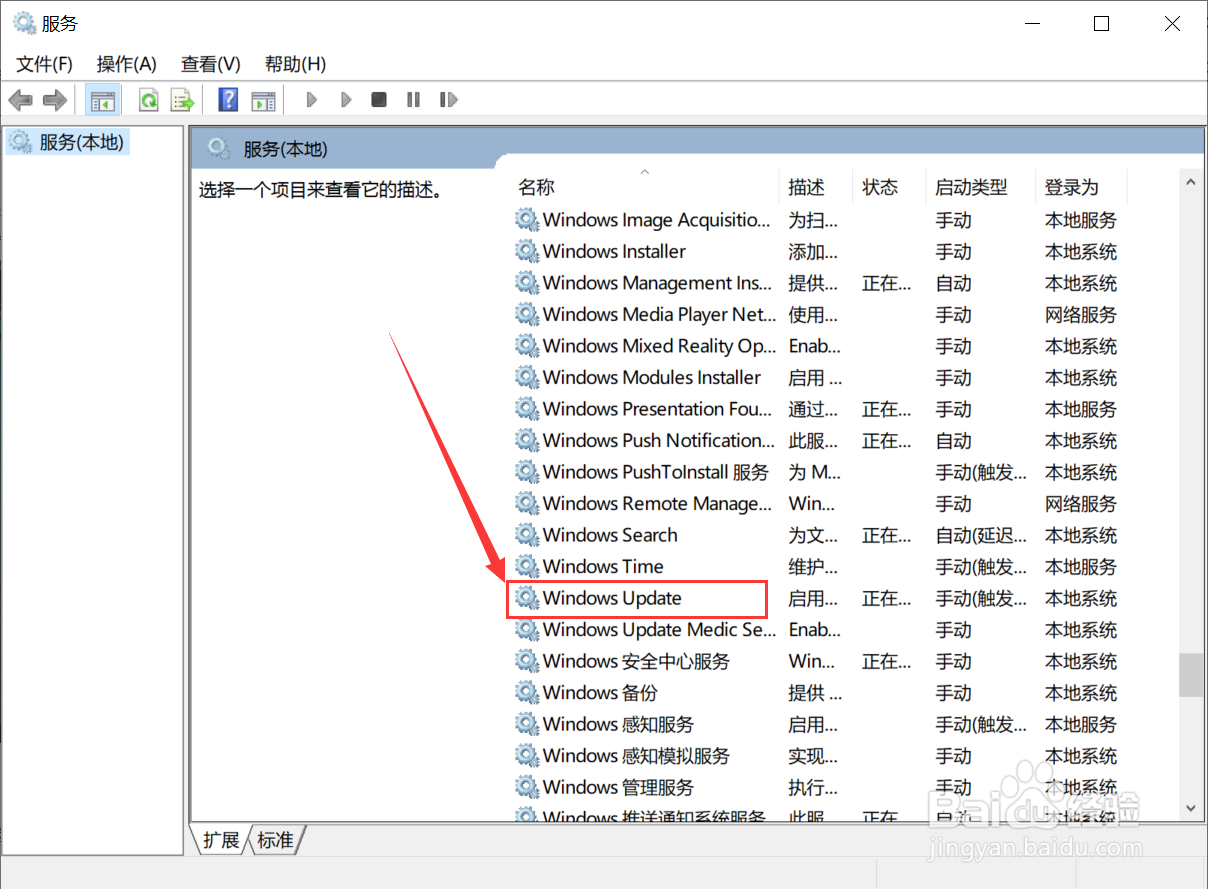Screen dimensions: 1208x889
Task: Click 自动 startup type of Windows Push Notification
Action: [x=953, y=440]
